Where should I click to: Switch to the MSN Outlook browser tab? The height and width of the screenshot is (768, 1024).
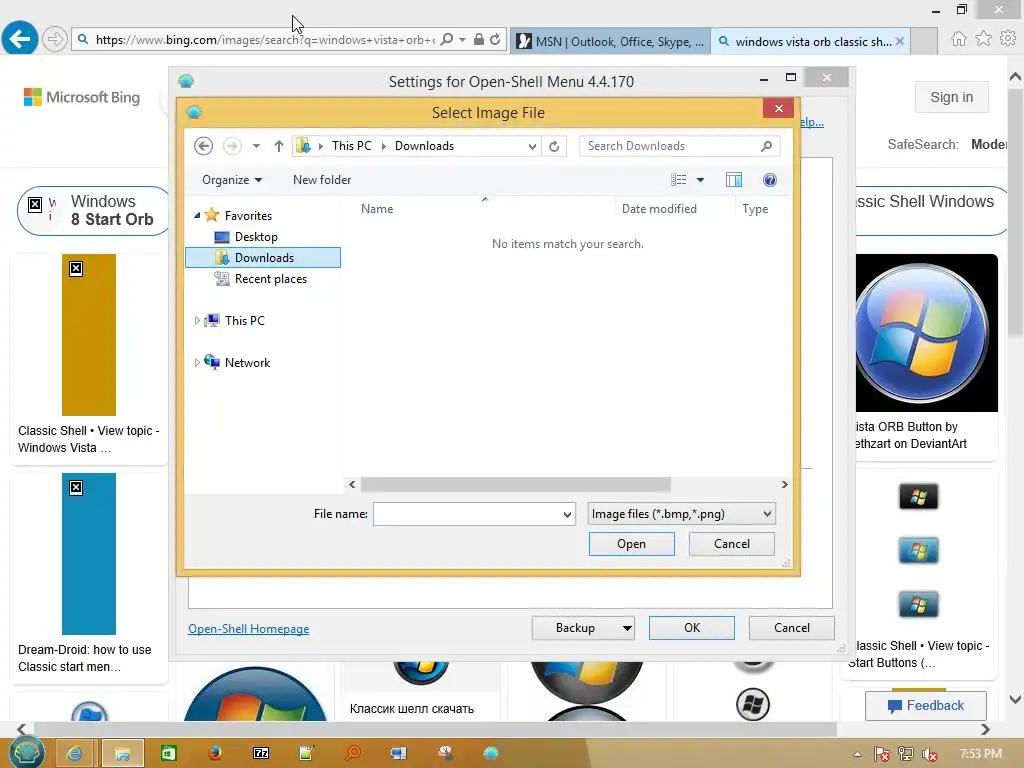(610, 41)
